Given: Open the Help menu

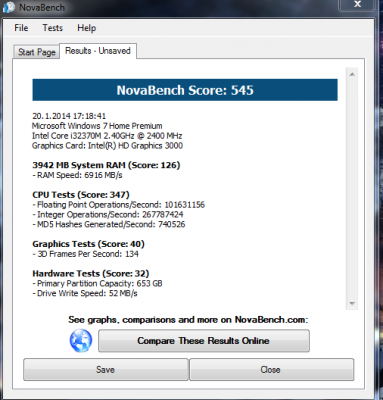Looking at the screenshot, I should pos(87,28).
